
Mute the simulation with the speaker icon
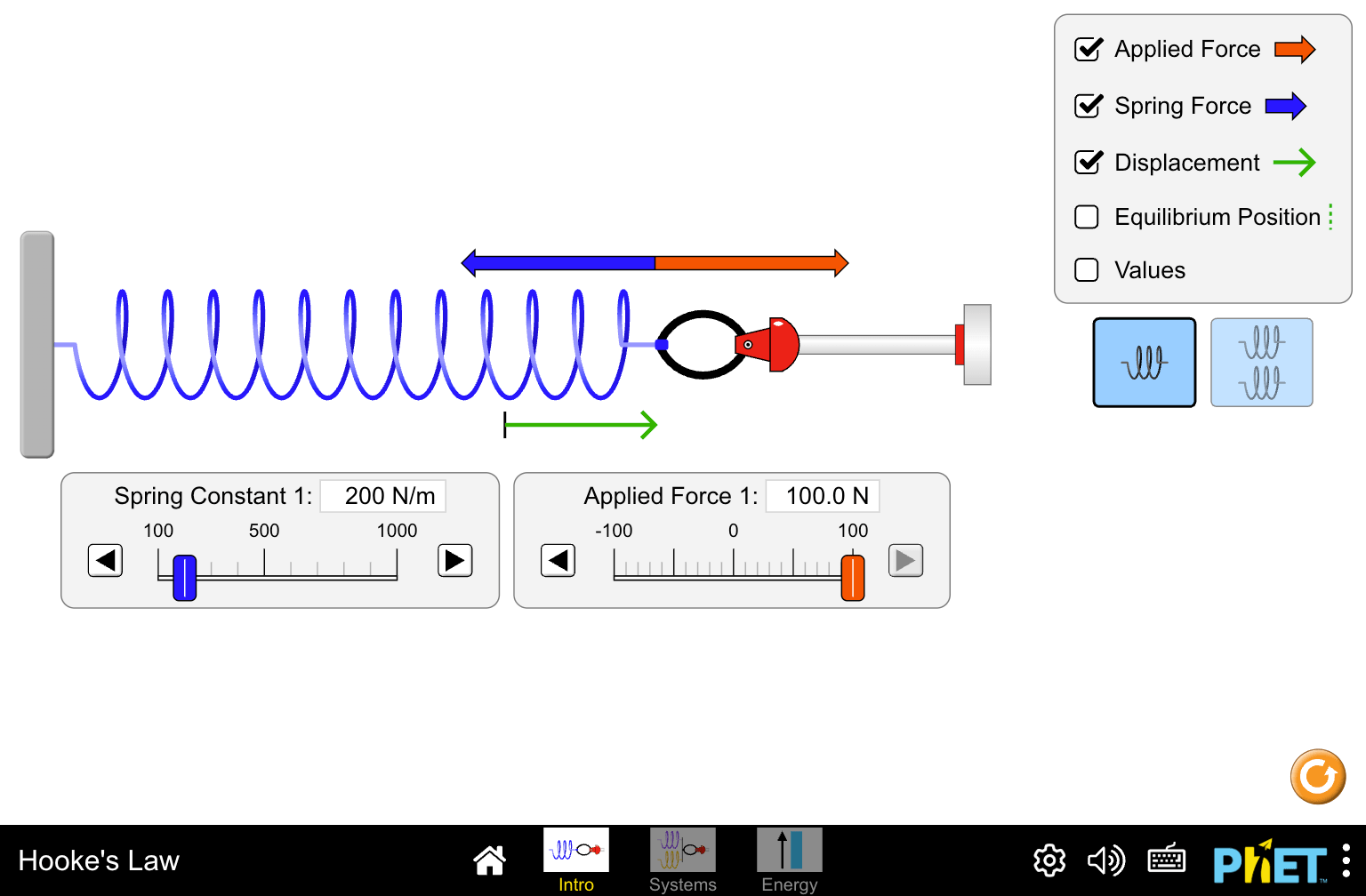coord(1106,860)
